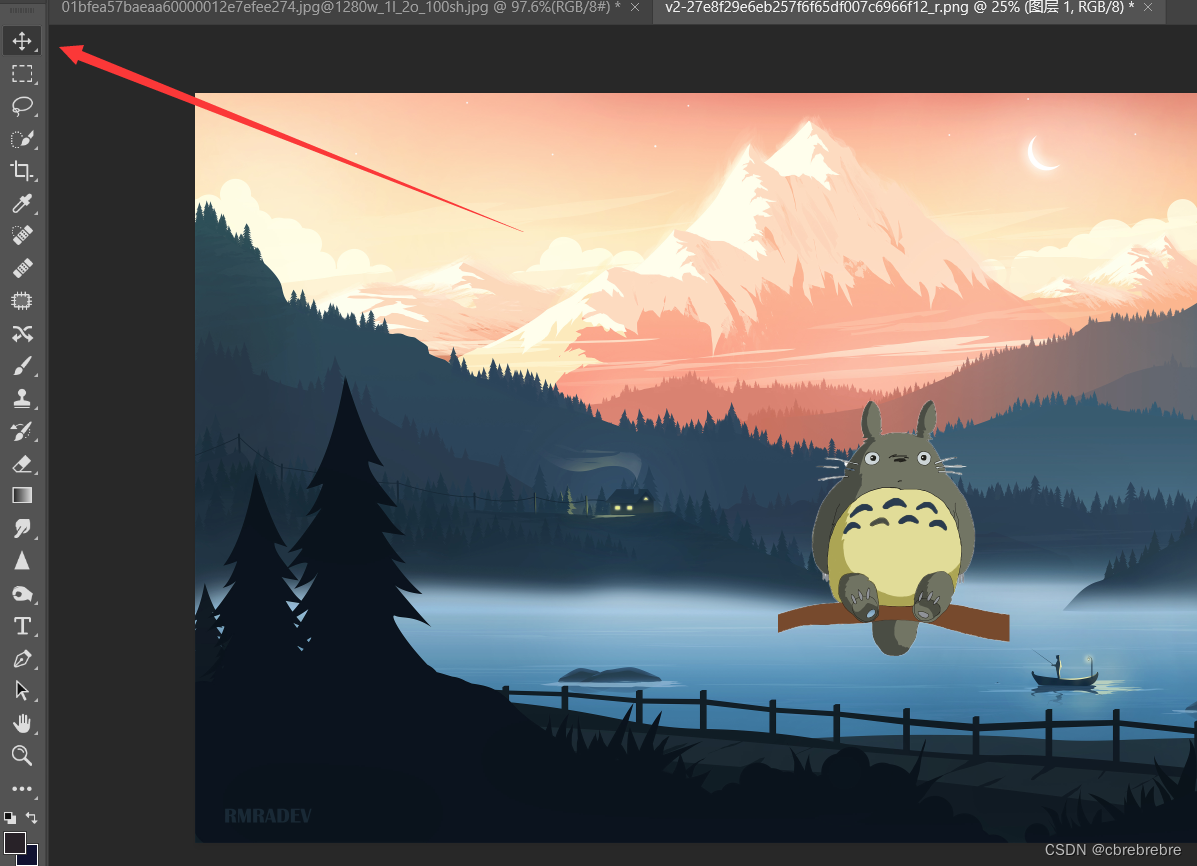Select the Smudge tool
Image resolution: width=1197 pixels, height=866 pixels.
pyautogui.click(x=22, y=528)
